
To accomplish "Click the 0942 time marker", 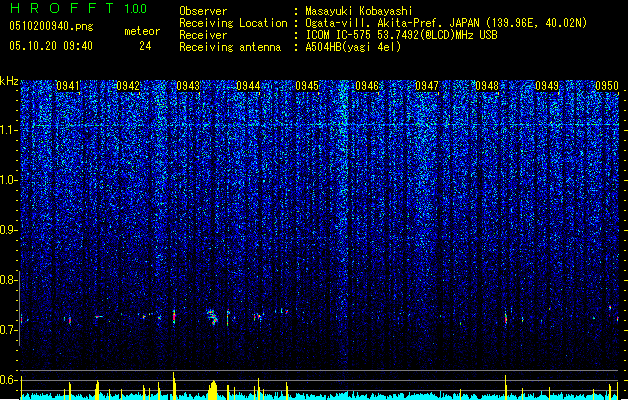I will (128, 86).
